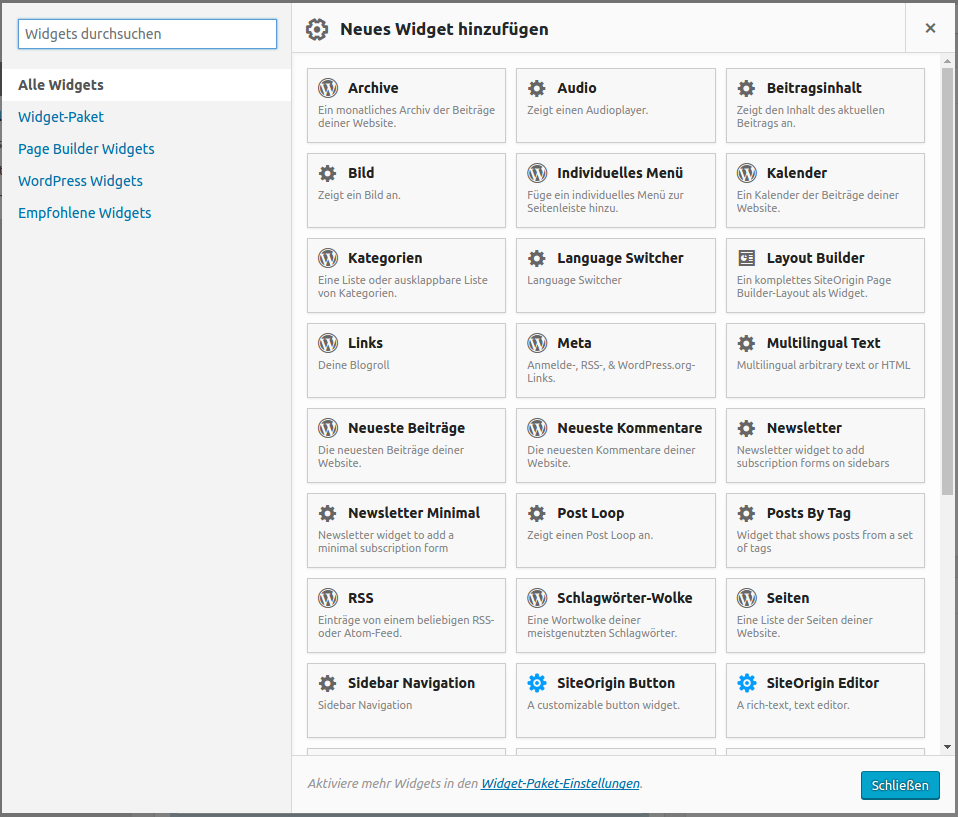Add the Layout Builder widget title
The image size is (958, 817).
(815, 258)
